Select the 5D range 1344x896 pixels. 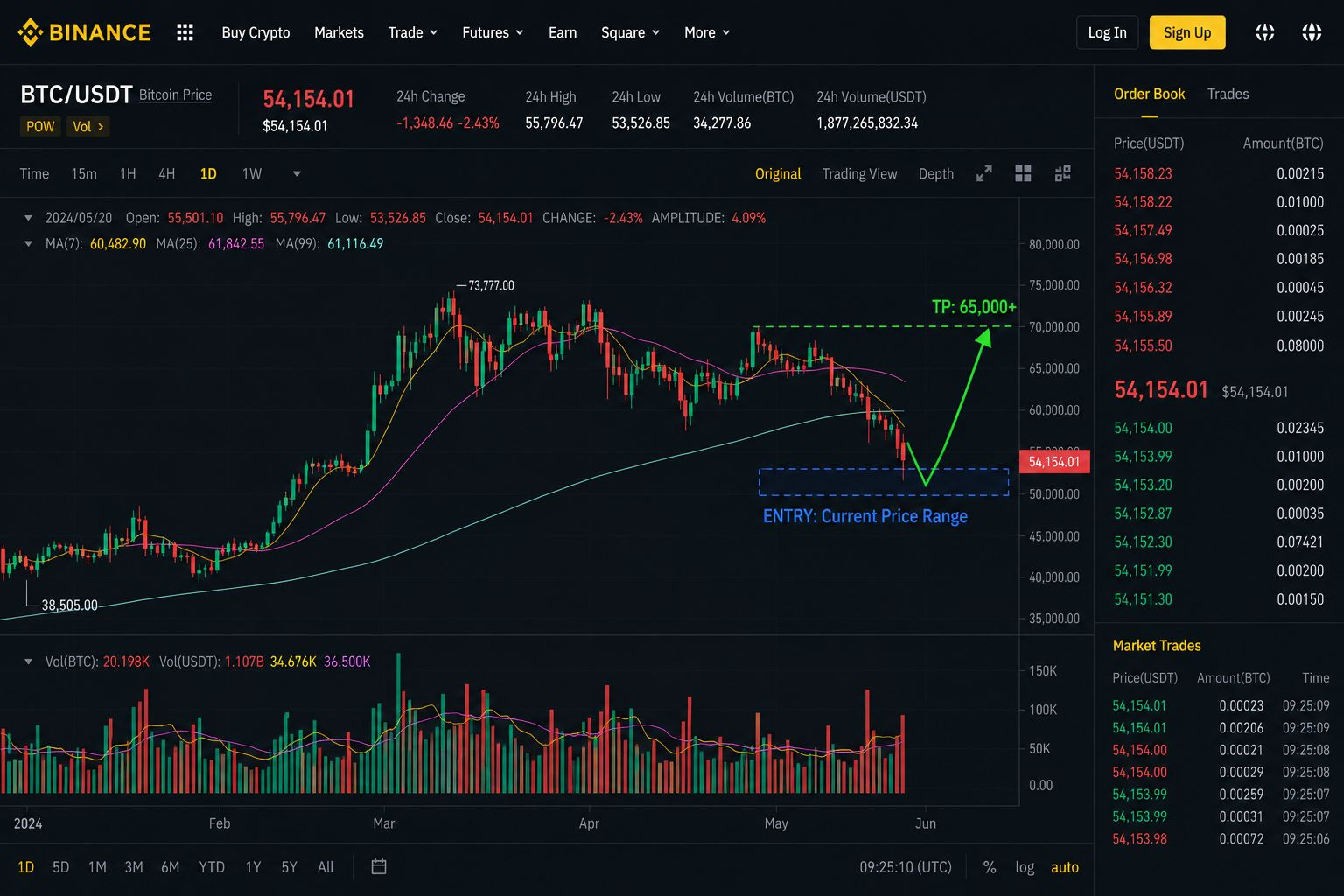[x=60, y=867]
